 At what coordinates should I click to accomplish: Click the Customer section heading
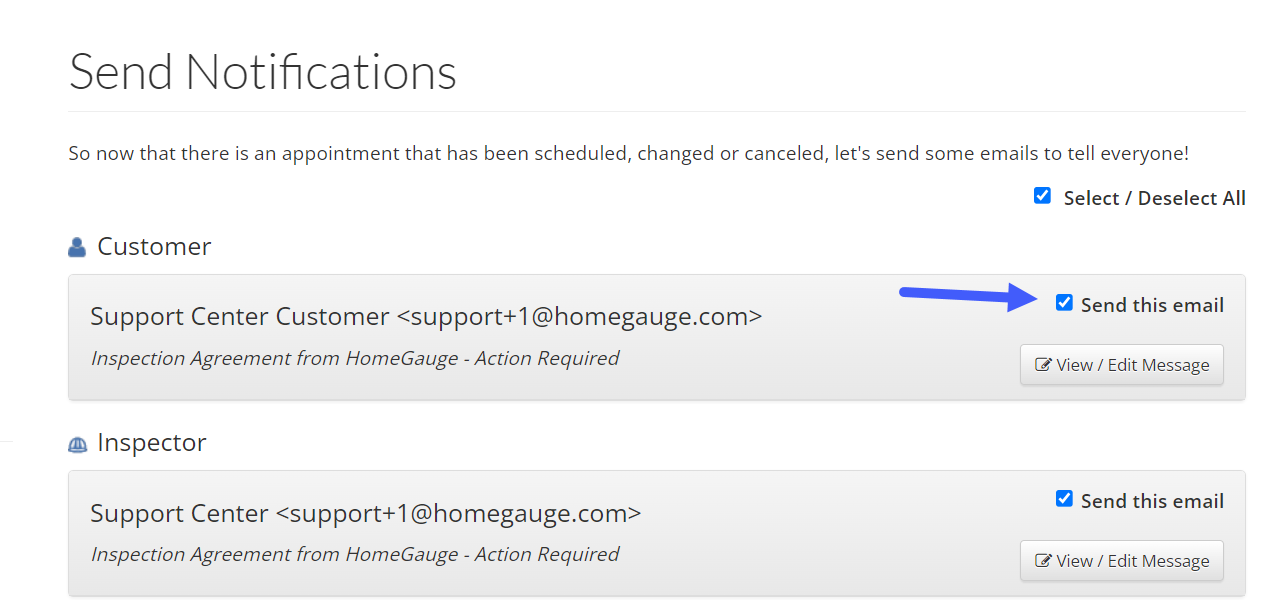(x=154, y=247)
